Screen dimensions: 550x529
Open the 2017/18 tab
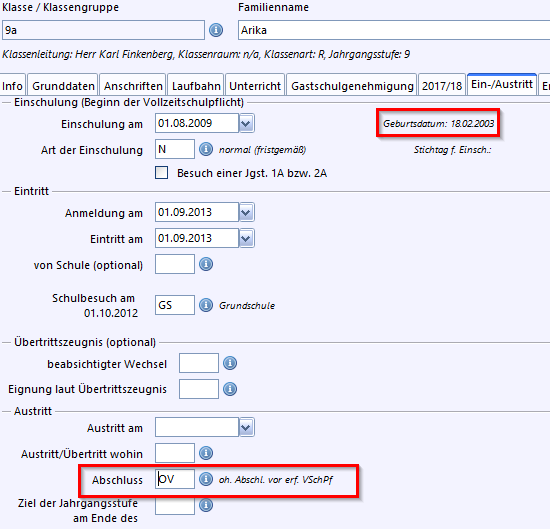point(442,85)
